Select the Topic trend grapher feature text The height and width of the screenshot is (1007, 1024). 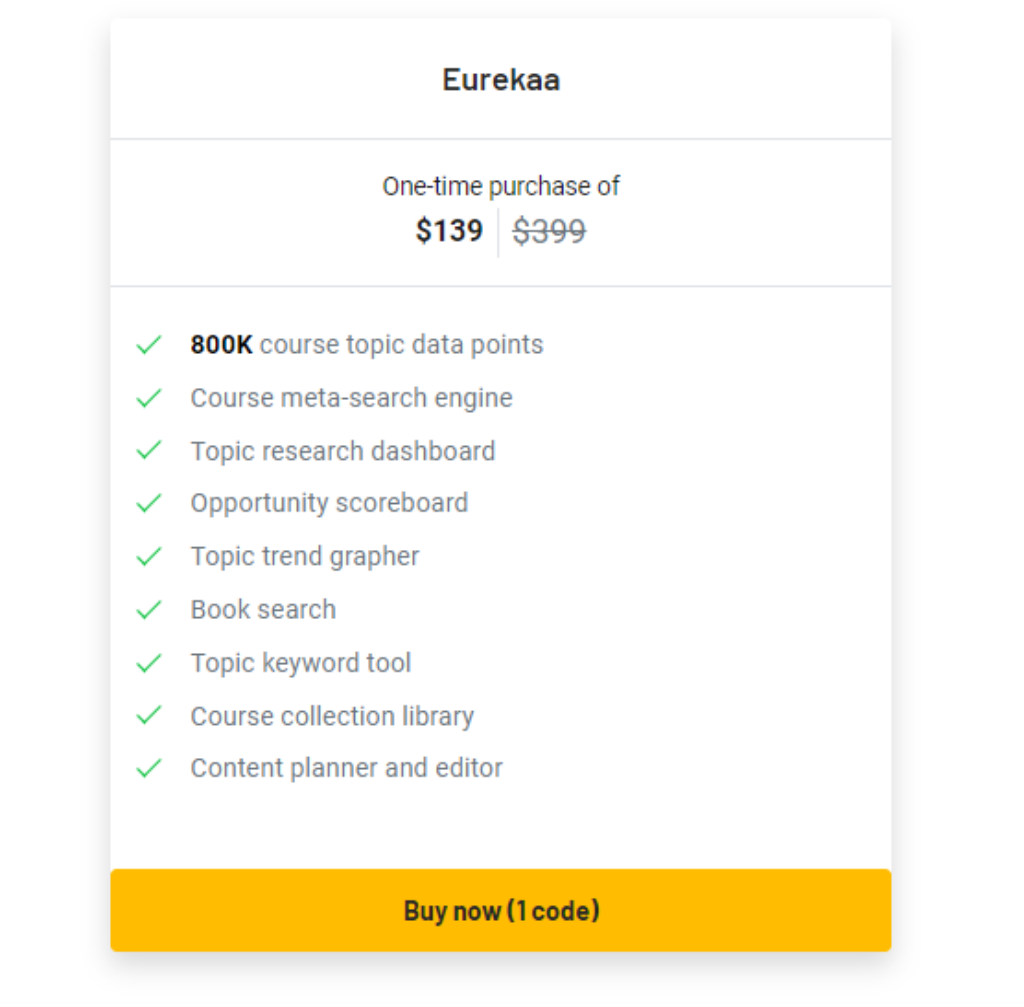305,557
